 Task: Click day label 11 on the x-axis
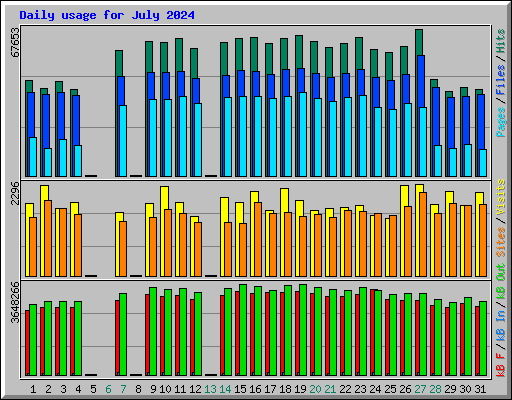[x=180, y=389]
